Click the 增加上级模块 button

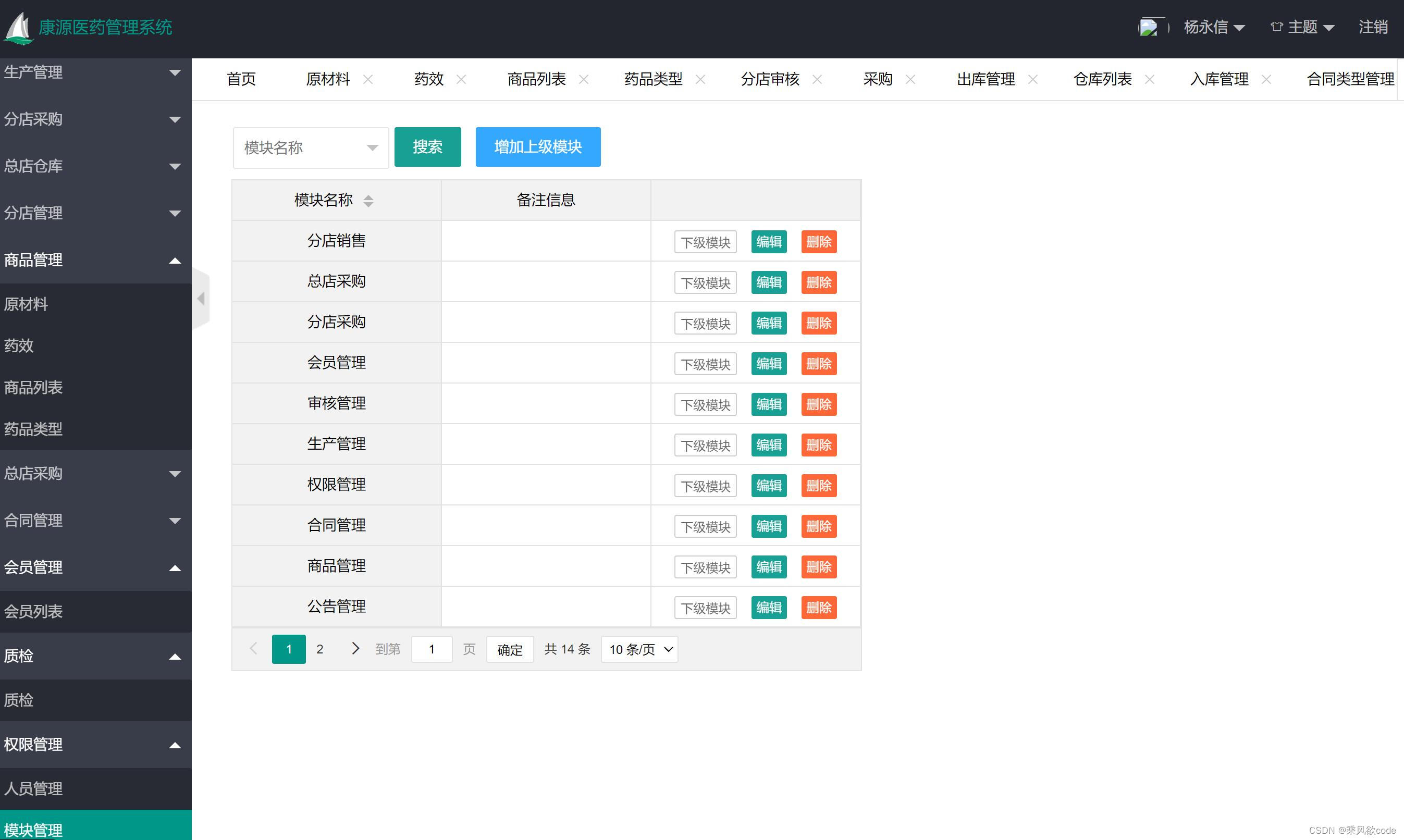point(537,147)
